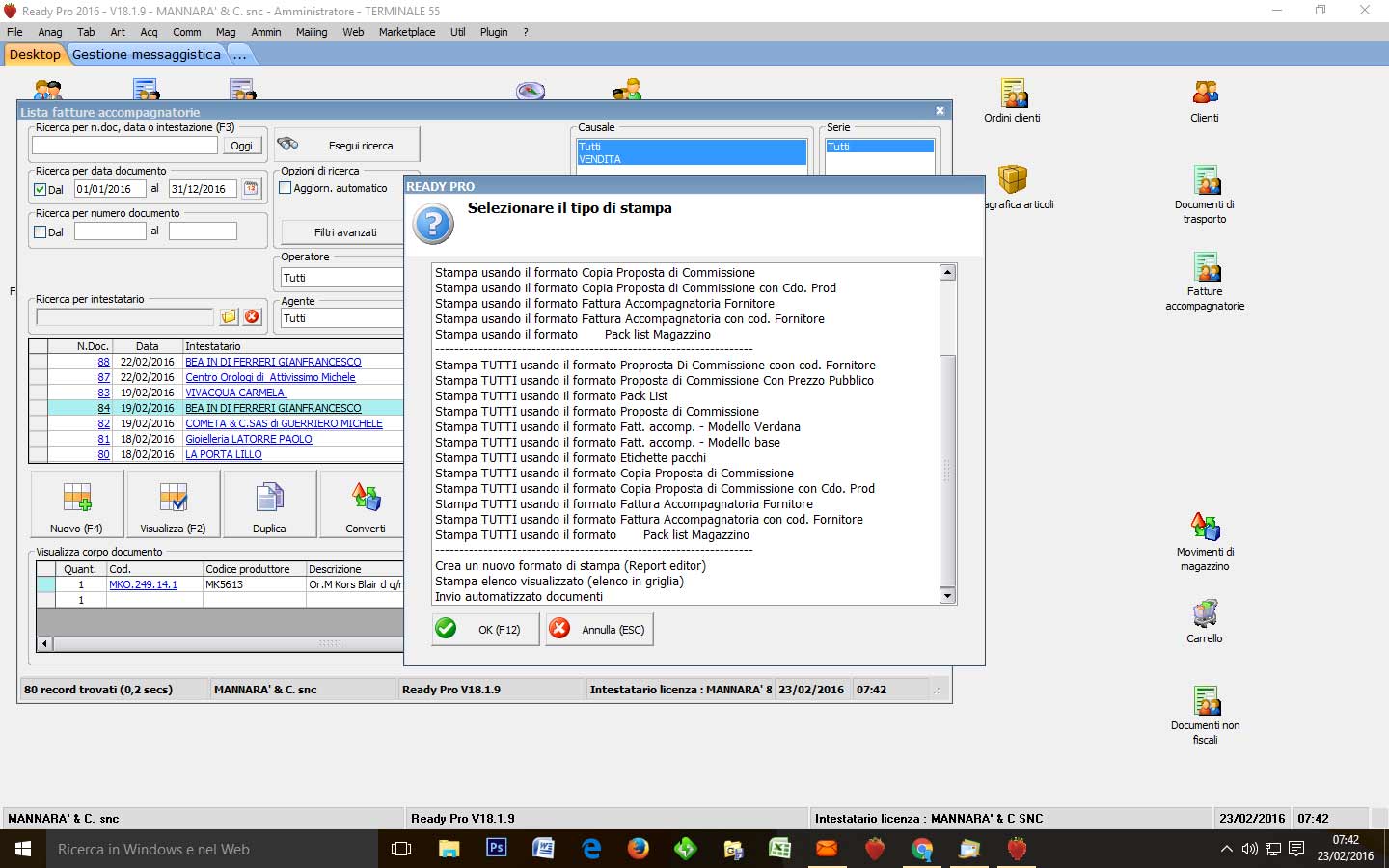Open the Anagrafica articoli desktop icon
The image size is (1389, 868).
tap(1015, 187)
